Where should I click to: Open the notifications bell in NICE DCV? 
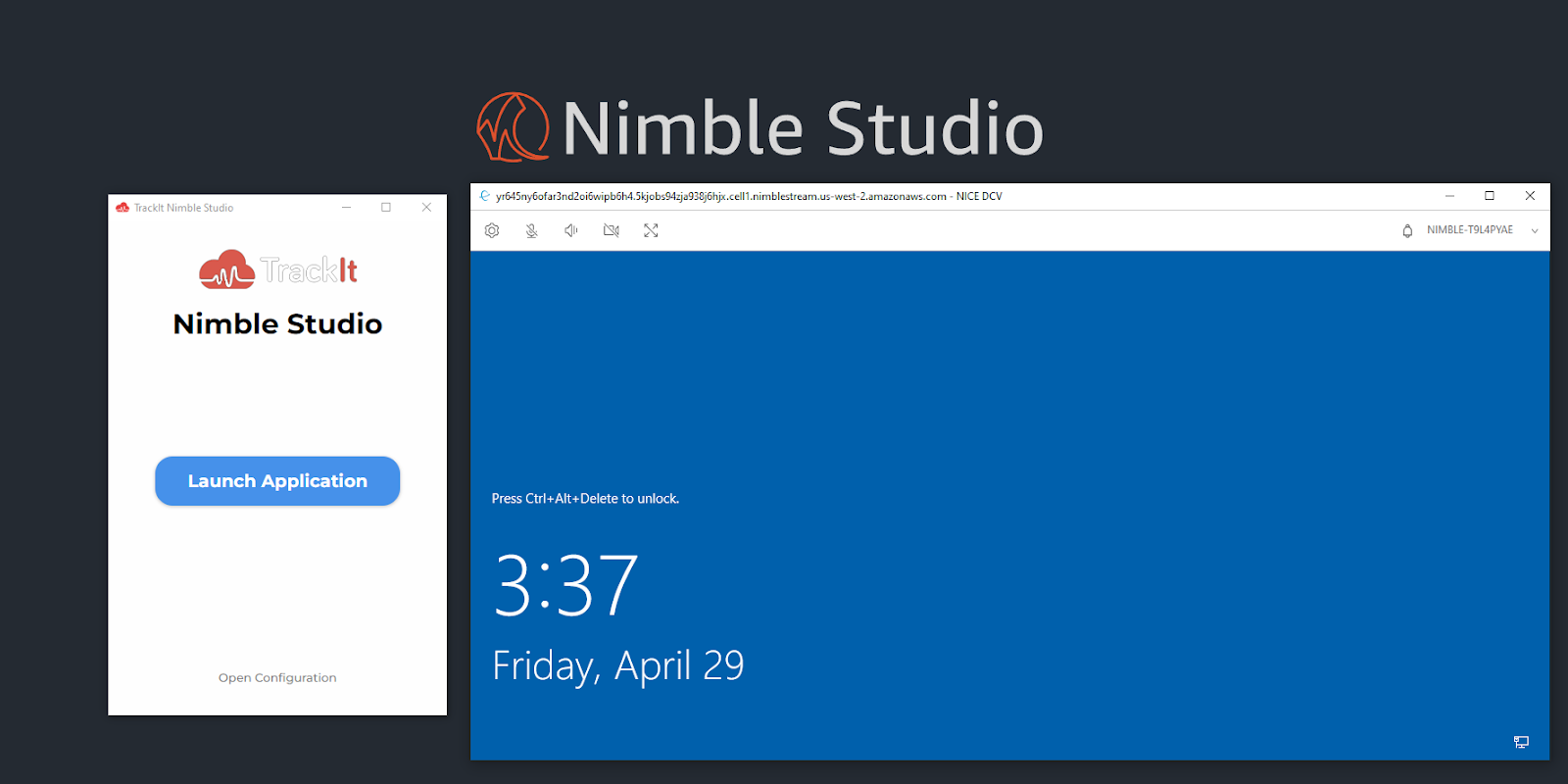(1407, 230)
